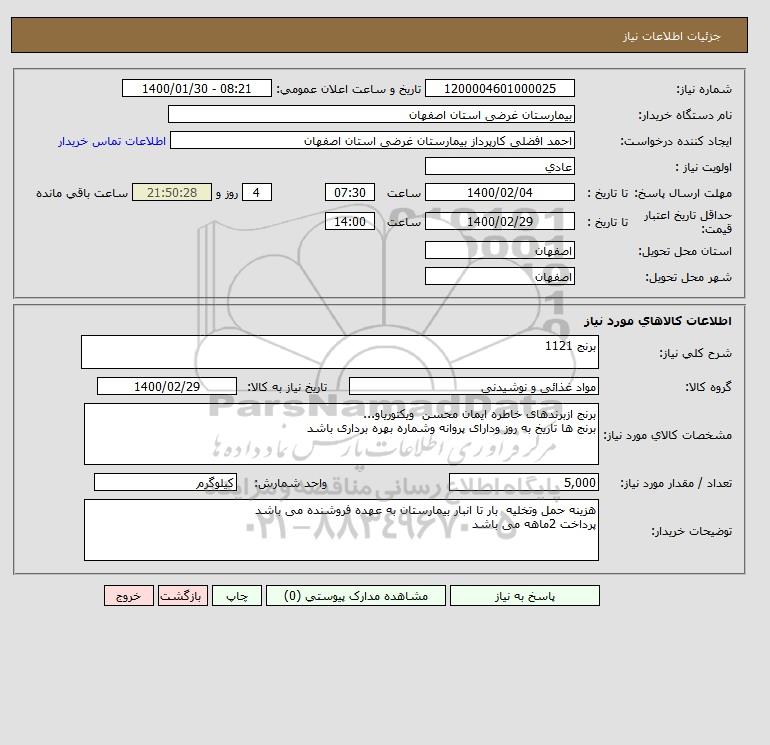Click label مشخصات کالای مورد نیاز

tap(667, 435)
